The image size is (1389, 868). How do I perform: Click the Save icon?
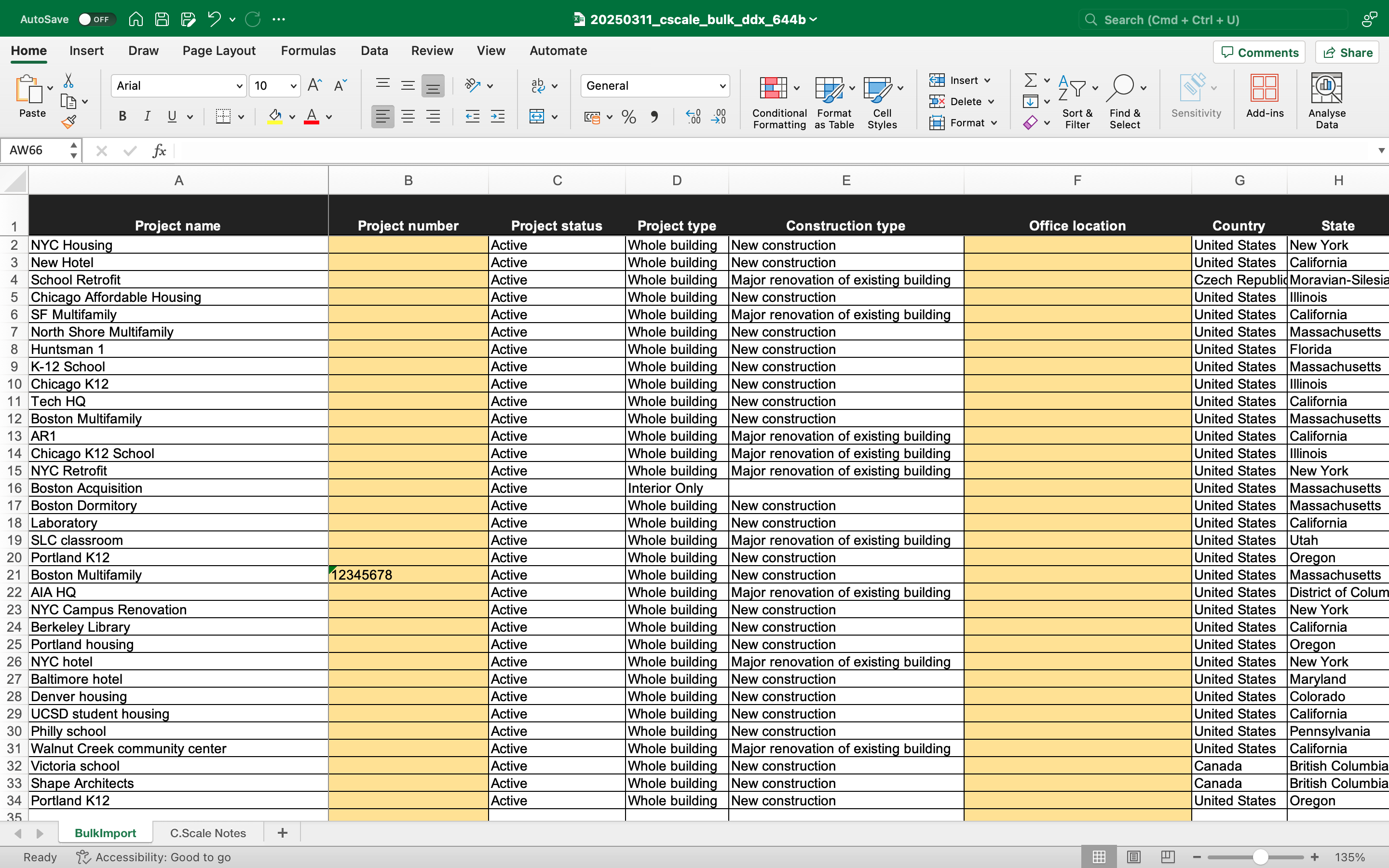click(x=162, y=19)
